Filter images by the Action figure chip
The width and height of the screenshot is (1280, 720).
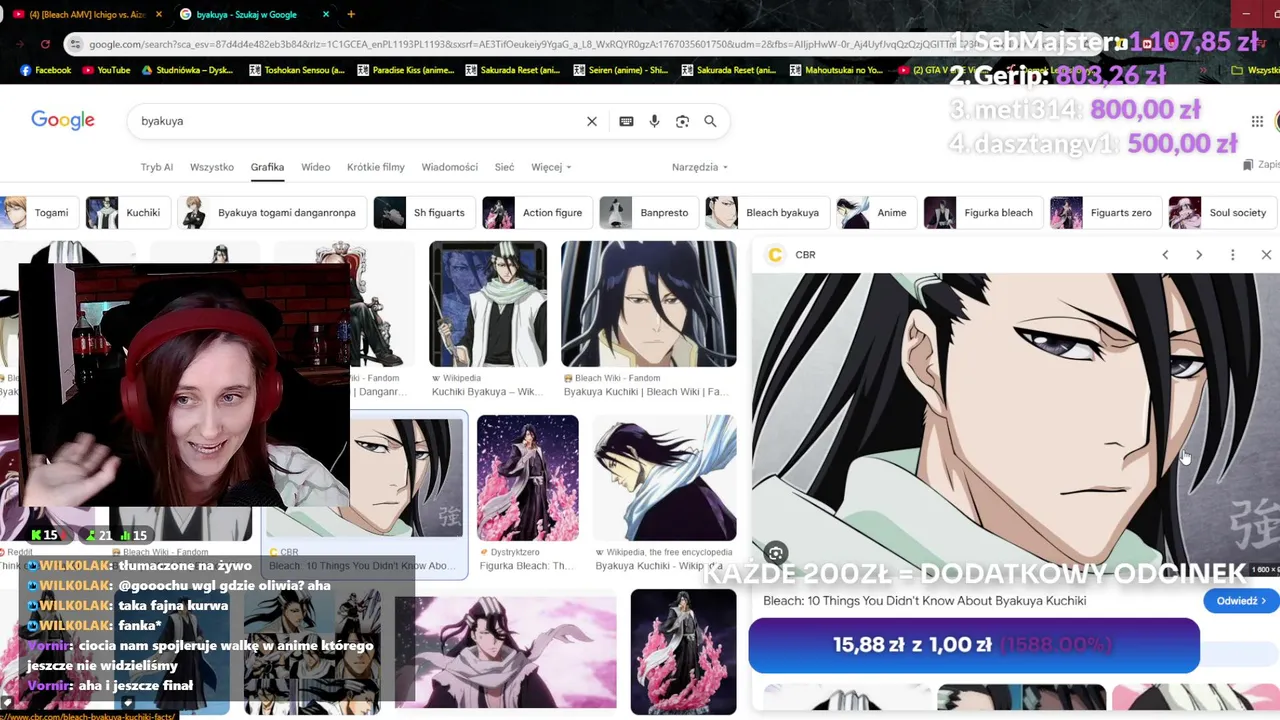tap(537, 213)
